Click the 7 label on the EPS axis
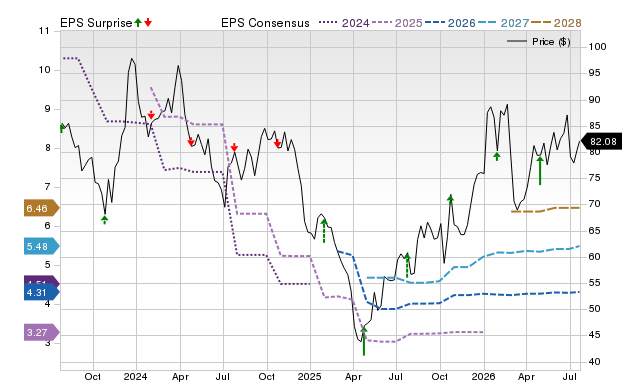 47,187
